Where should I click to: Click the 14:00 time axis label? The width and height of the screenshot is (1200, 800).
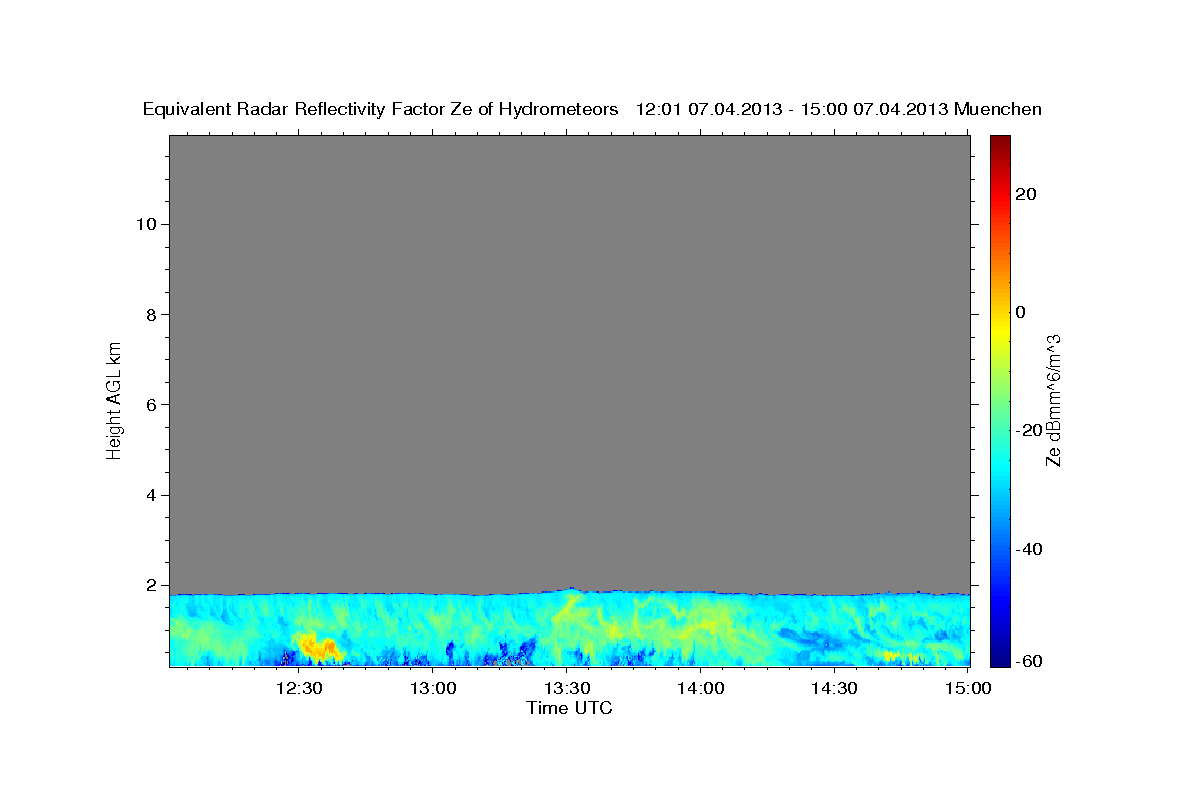[x=701, y=688]
